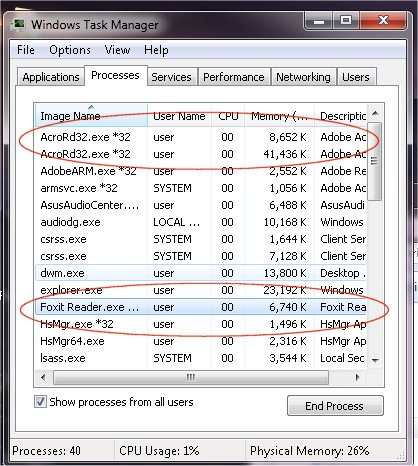Select the Processes tab

(x=115, y=75)
